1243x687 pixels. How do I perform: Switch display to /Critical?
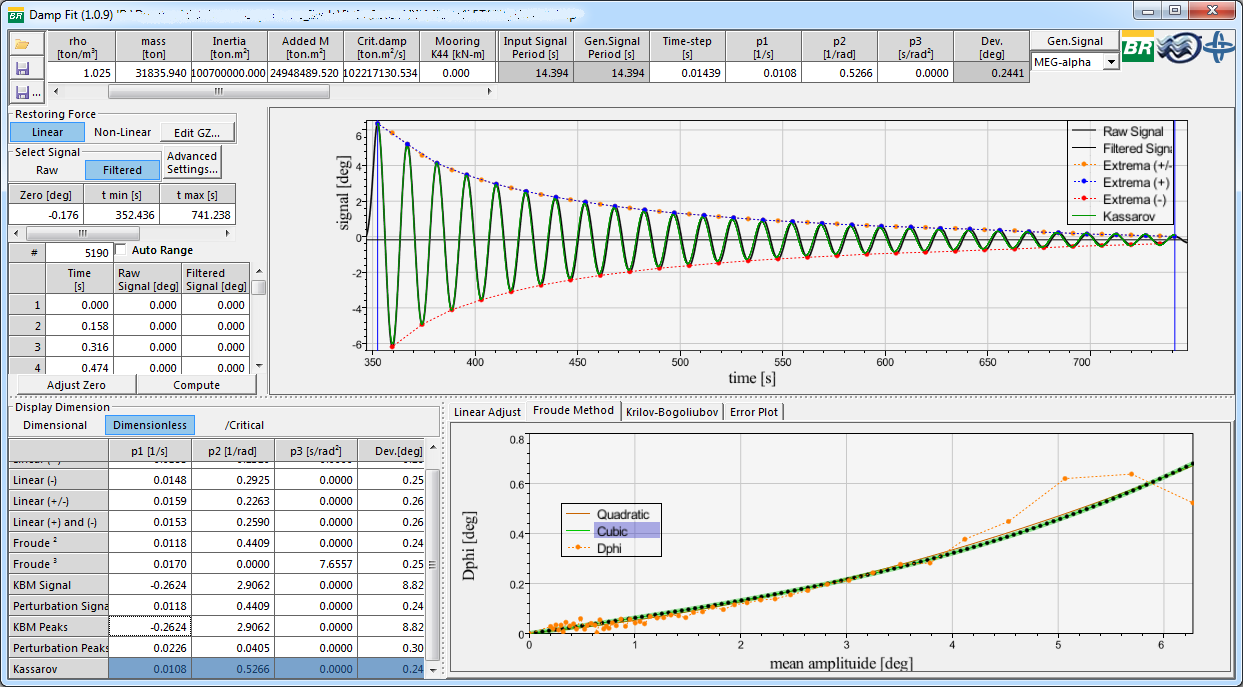pos(244,425)
